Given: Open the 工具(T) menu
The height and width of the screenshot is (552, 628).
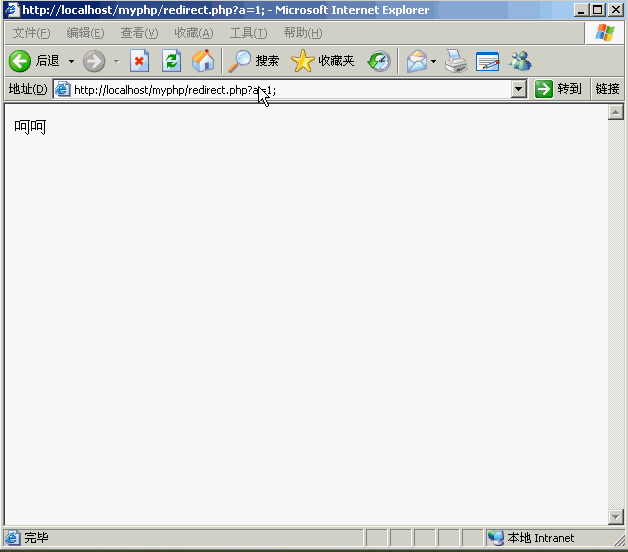Looking at the screenshot, I should click(x=248, y=33).
